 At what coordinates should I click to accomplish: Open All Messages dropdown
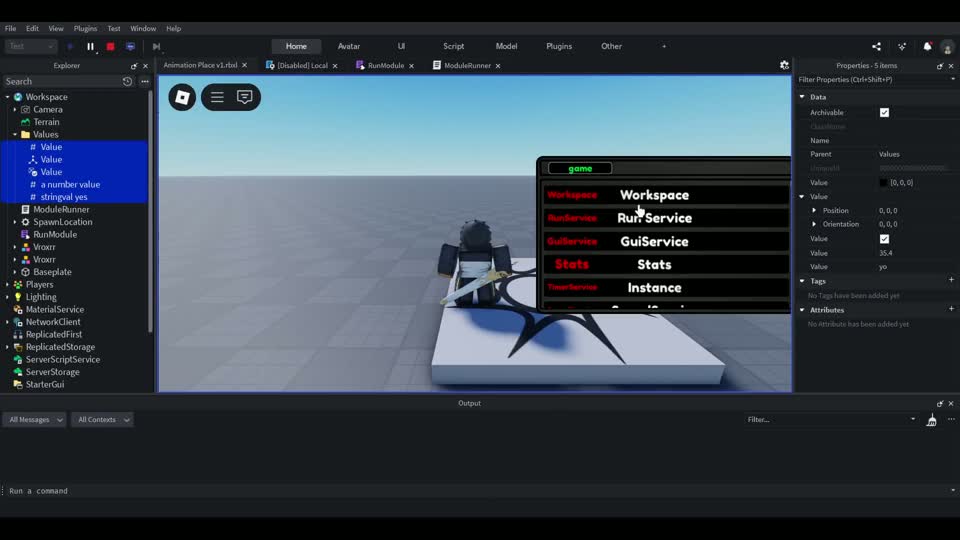[x=35, y=420]
